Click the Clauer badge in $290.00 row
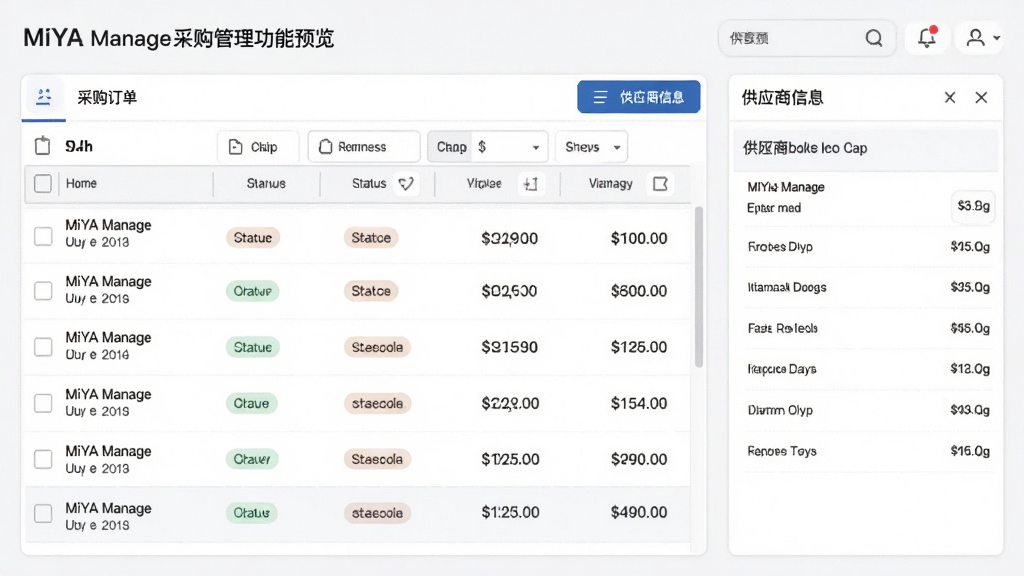Viewport: 1024px width, 576px height. [252, 459]
